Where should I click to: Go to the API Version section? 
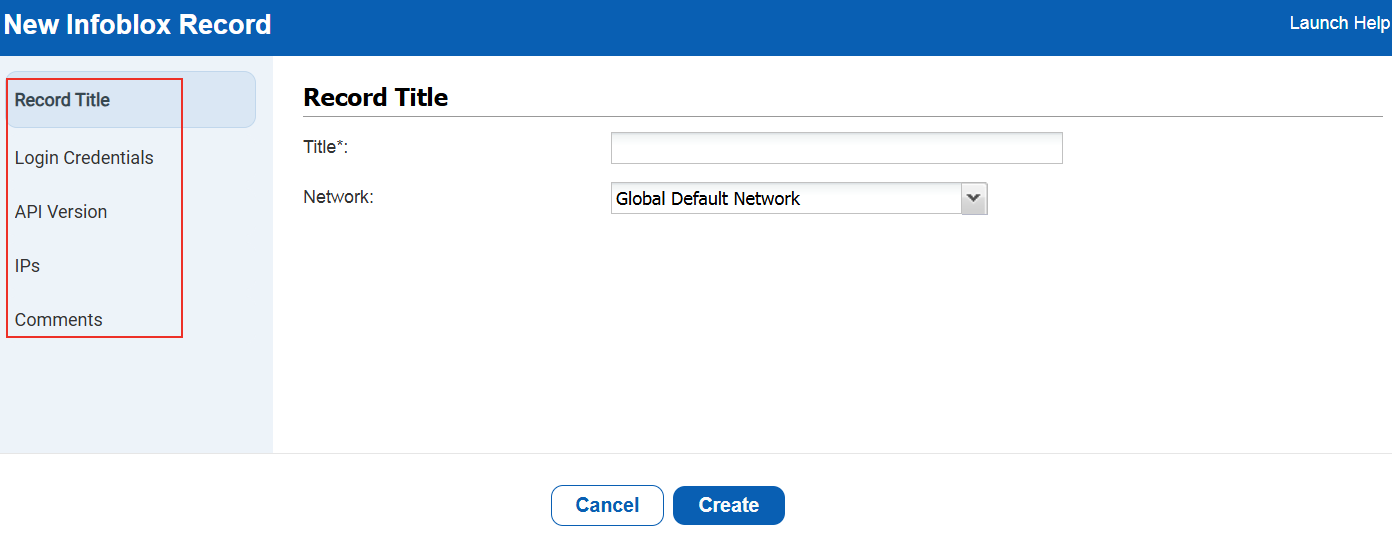61,212
